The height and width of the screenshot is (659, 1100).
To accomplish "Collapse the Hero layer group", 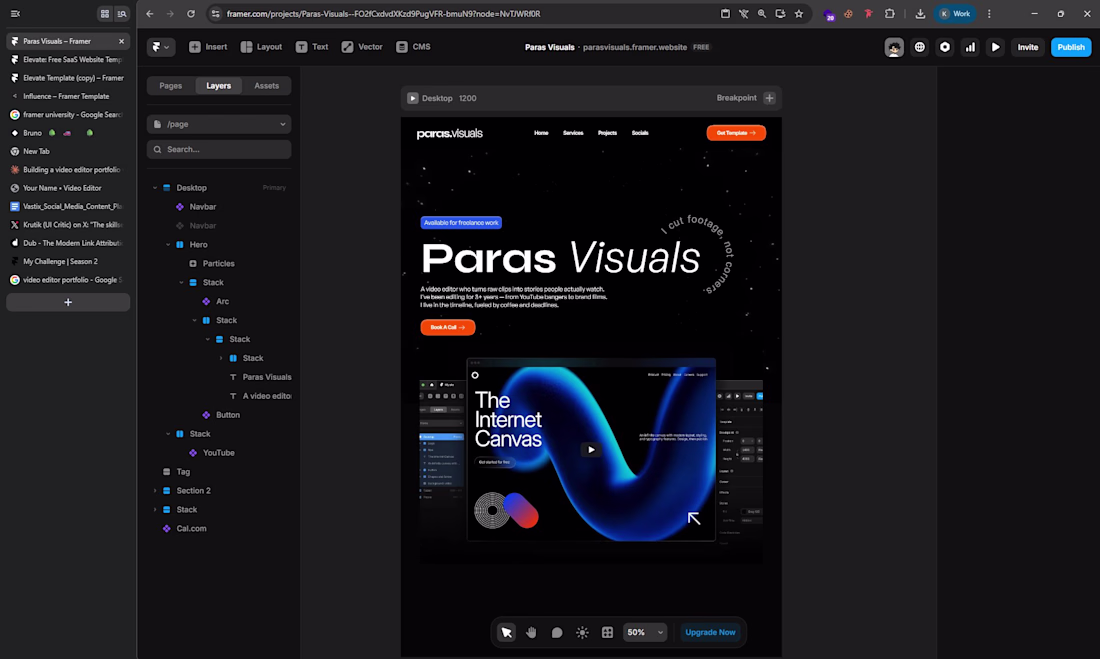I will tap(168, 245).
